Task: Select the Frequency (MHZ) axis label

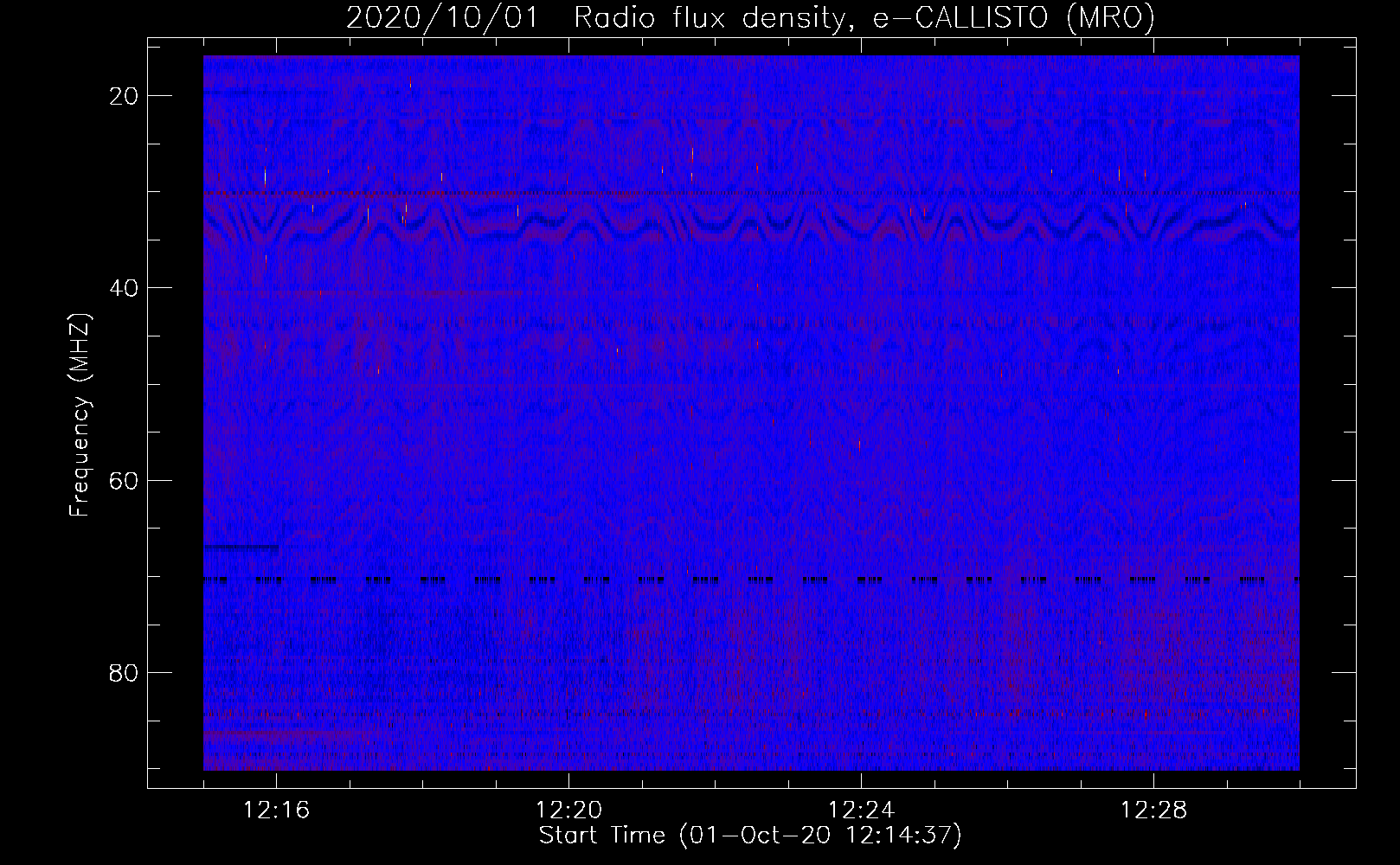Action: pyautogui.click(x=80, y=415)
